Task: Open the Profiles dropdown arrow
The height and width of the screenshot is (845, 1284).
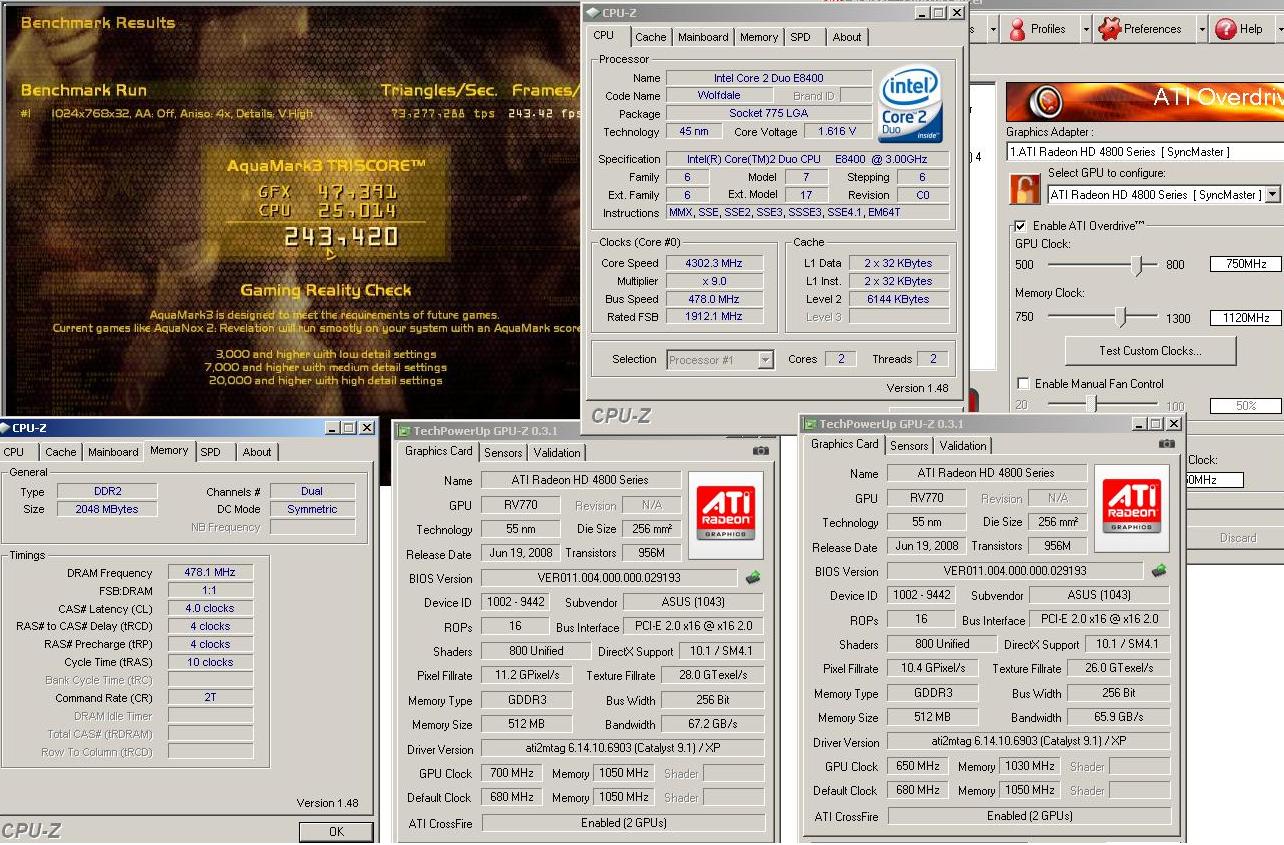Action: point(1086,30)
